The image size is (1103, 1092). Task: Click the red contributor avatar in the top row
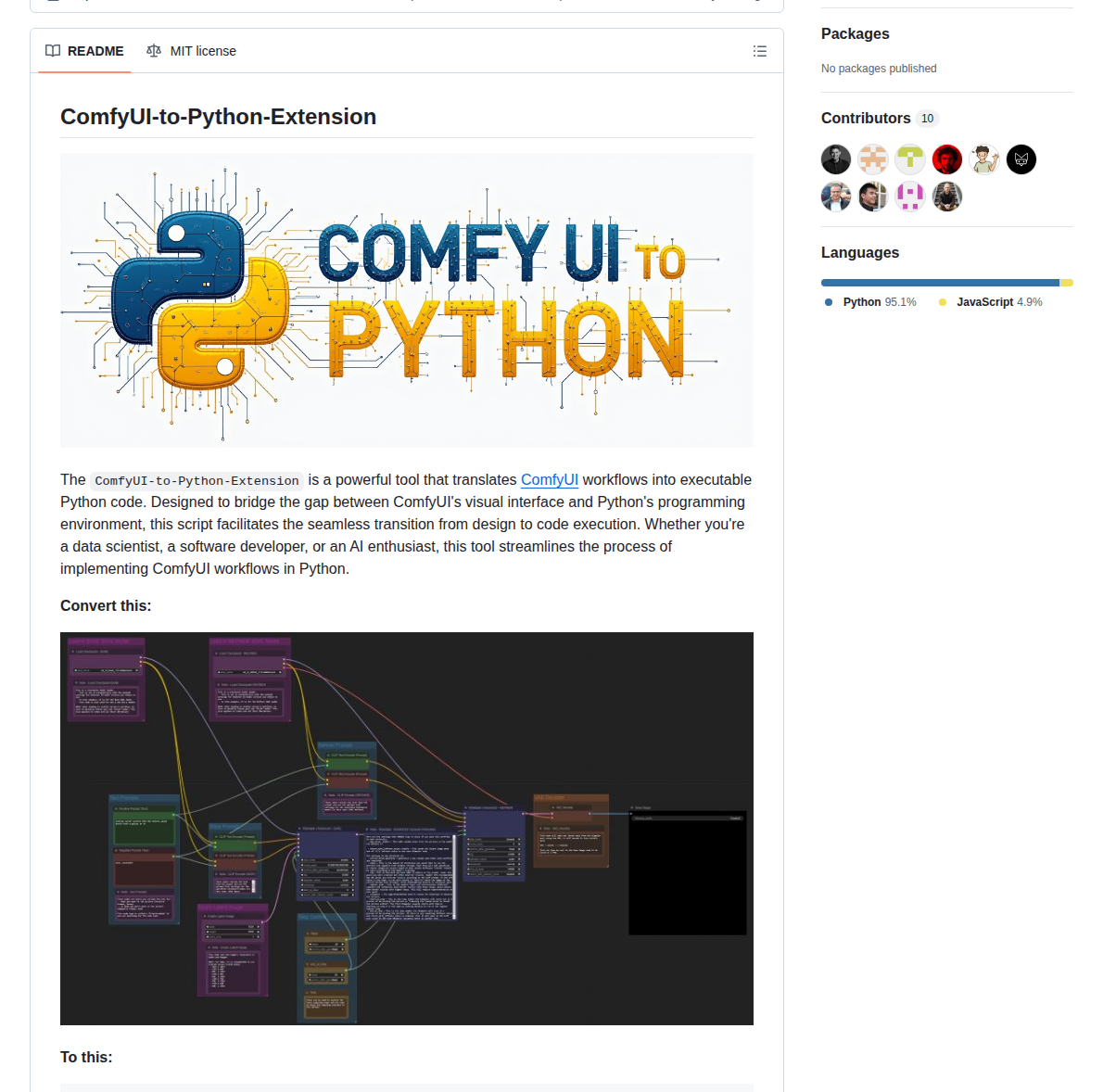[x=946, y=159]
